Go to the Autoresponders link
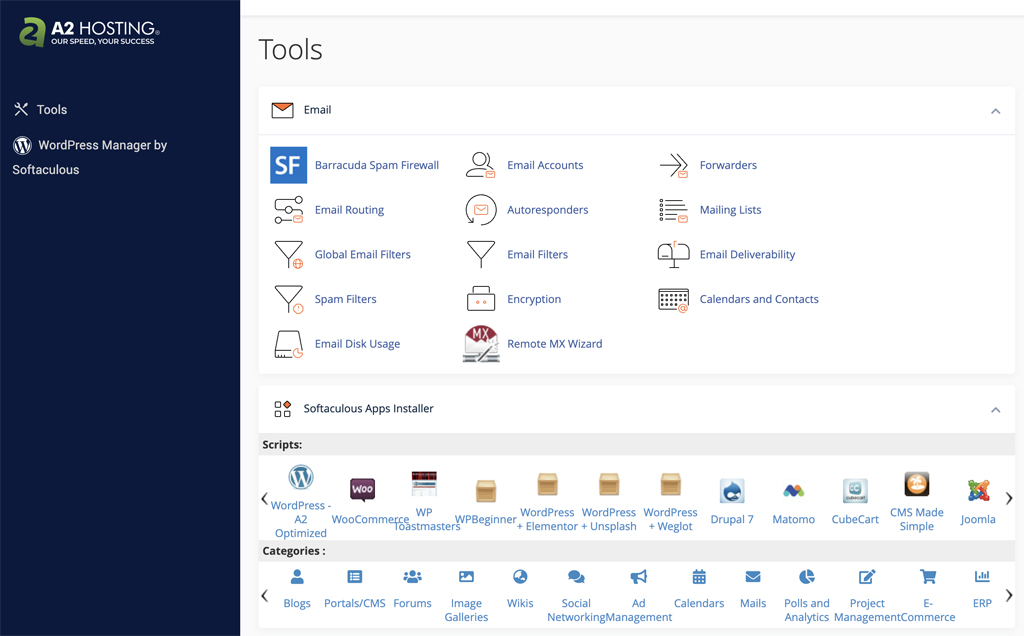 [x=548, y=210]
